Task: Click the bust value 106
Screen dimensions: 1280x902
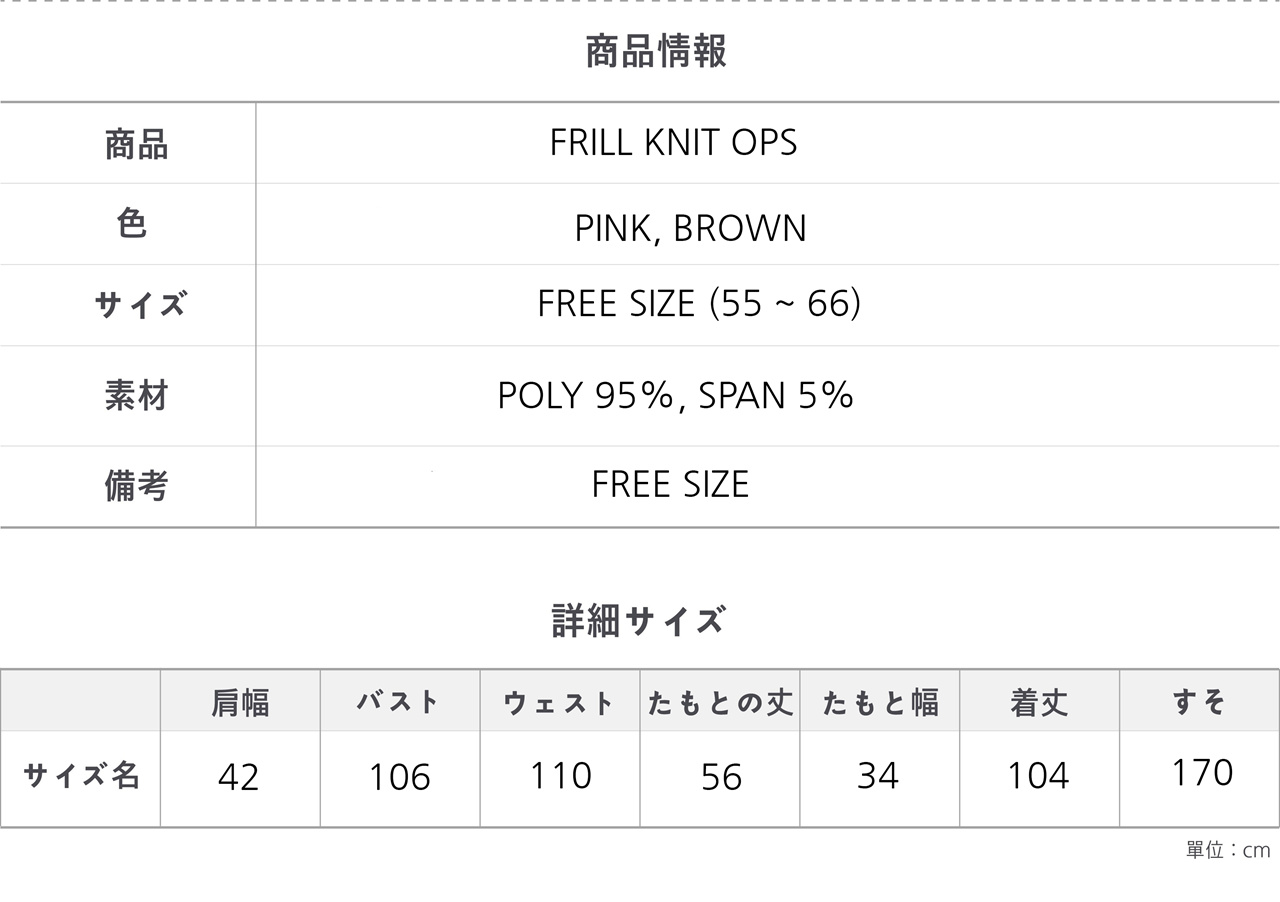Action: click(x=399, y=777)
